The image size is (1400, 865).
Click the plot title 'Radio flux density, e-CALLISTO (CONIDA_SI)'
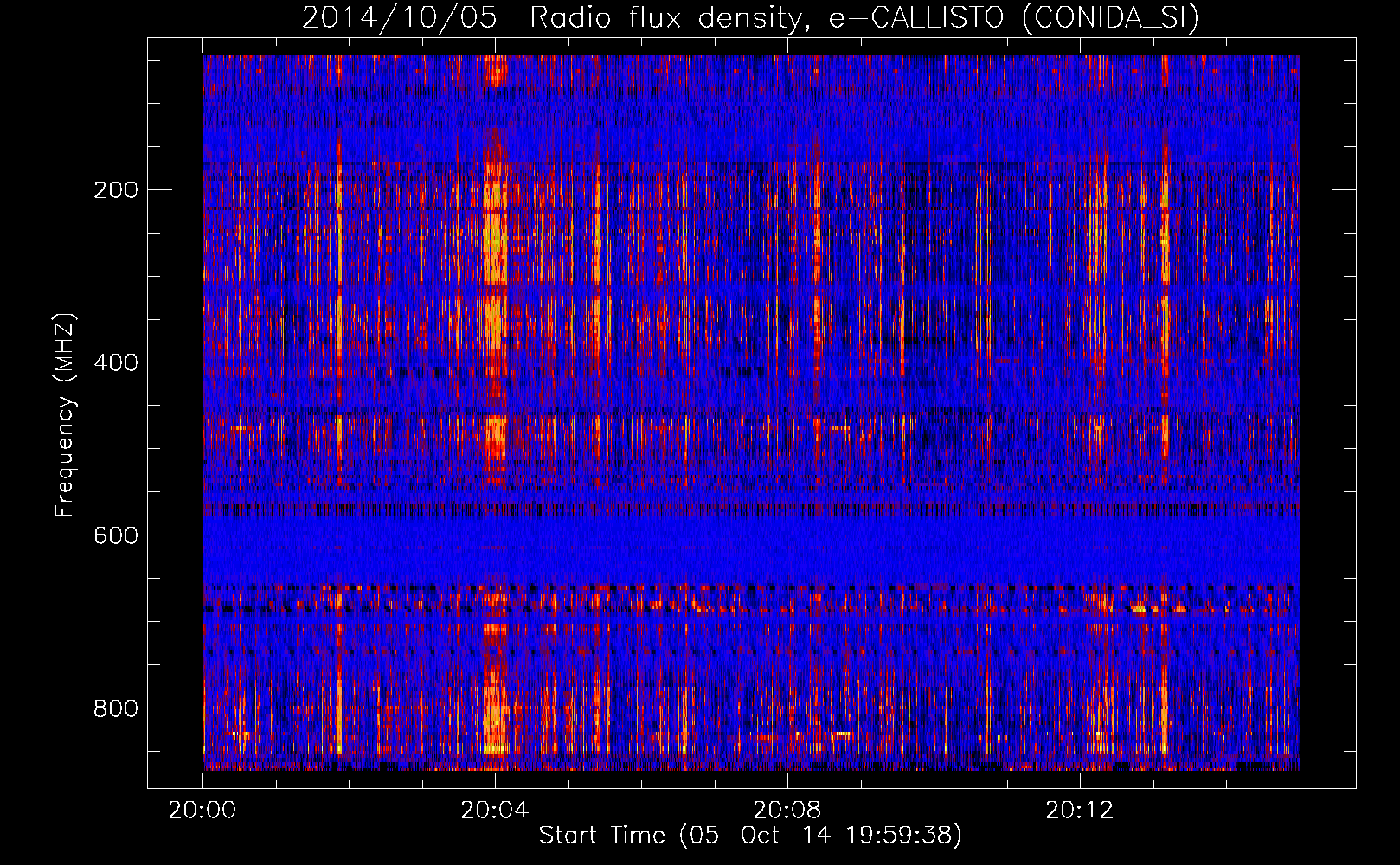click(864, 17)
